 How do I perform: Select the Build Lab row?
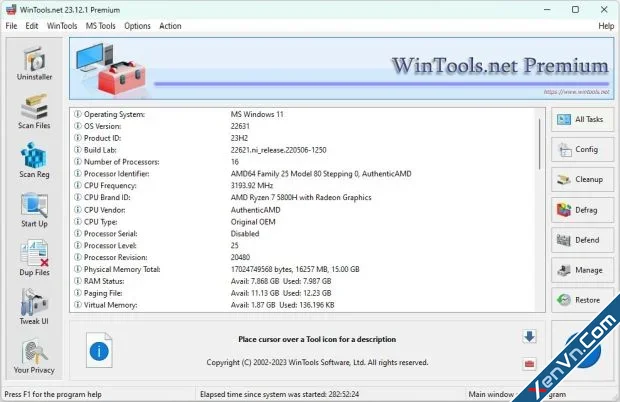[x=304, y=150]
